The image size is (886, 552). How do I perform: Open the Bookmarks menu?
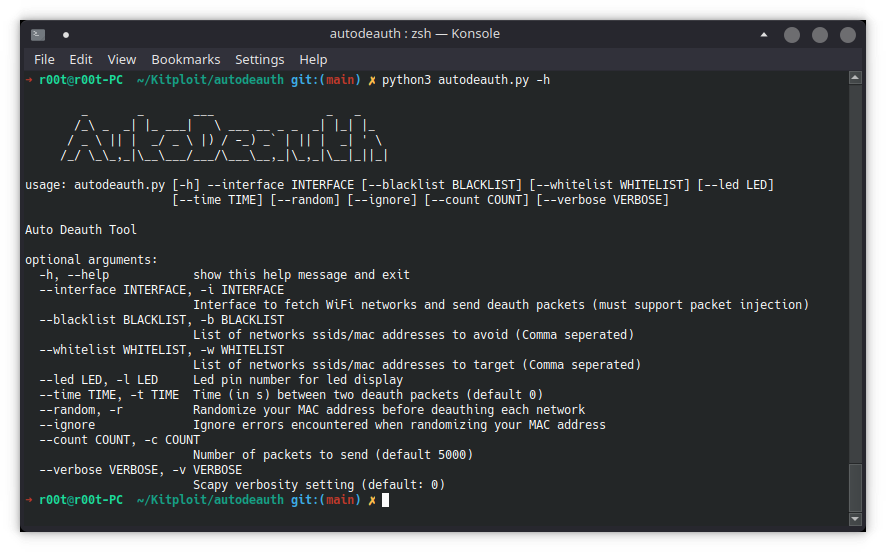[x=186, y=59]
